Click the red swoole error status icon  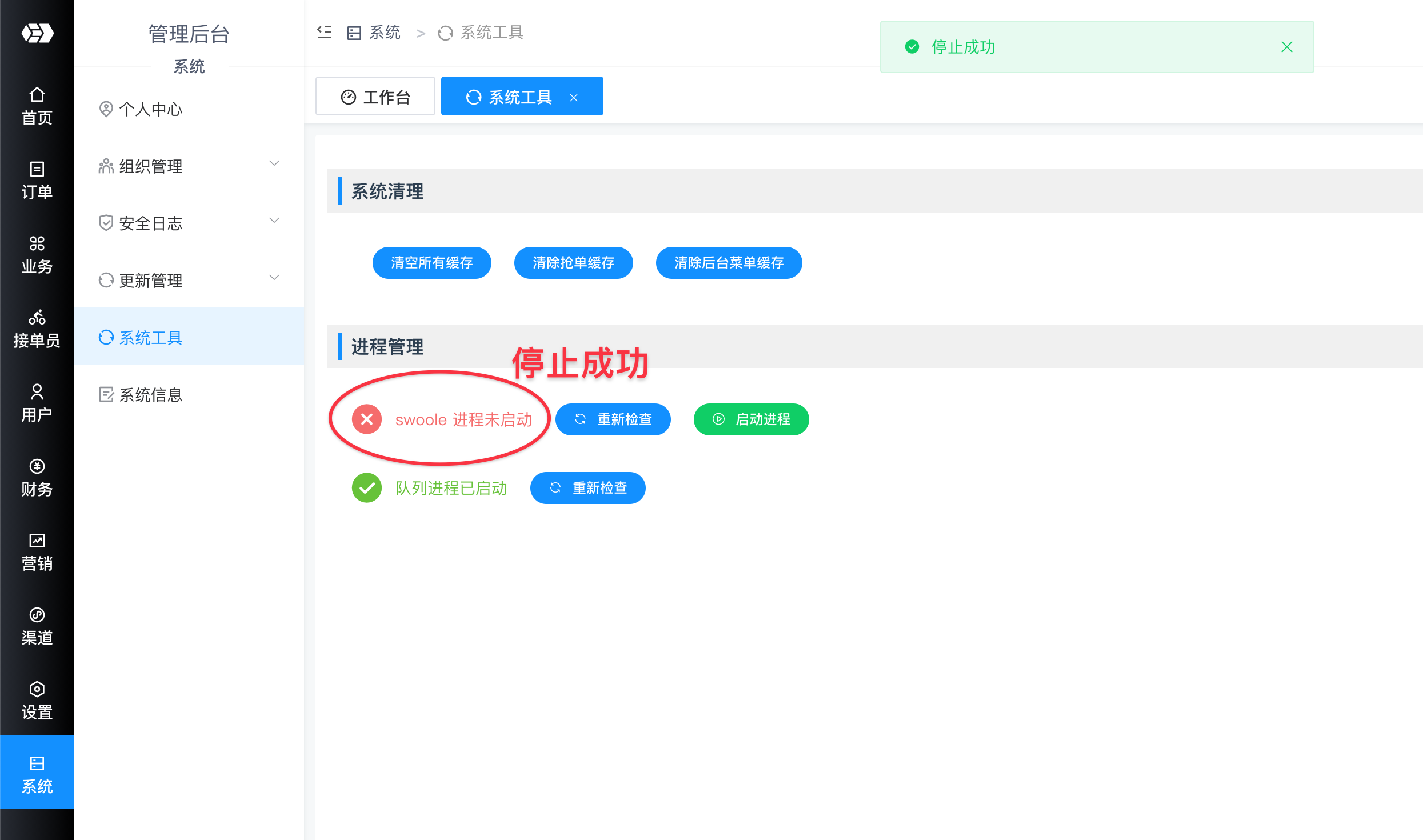tap(367, 419)
